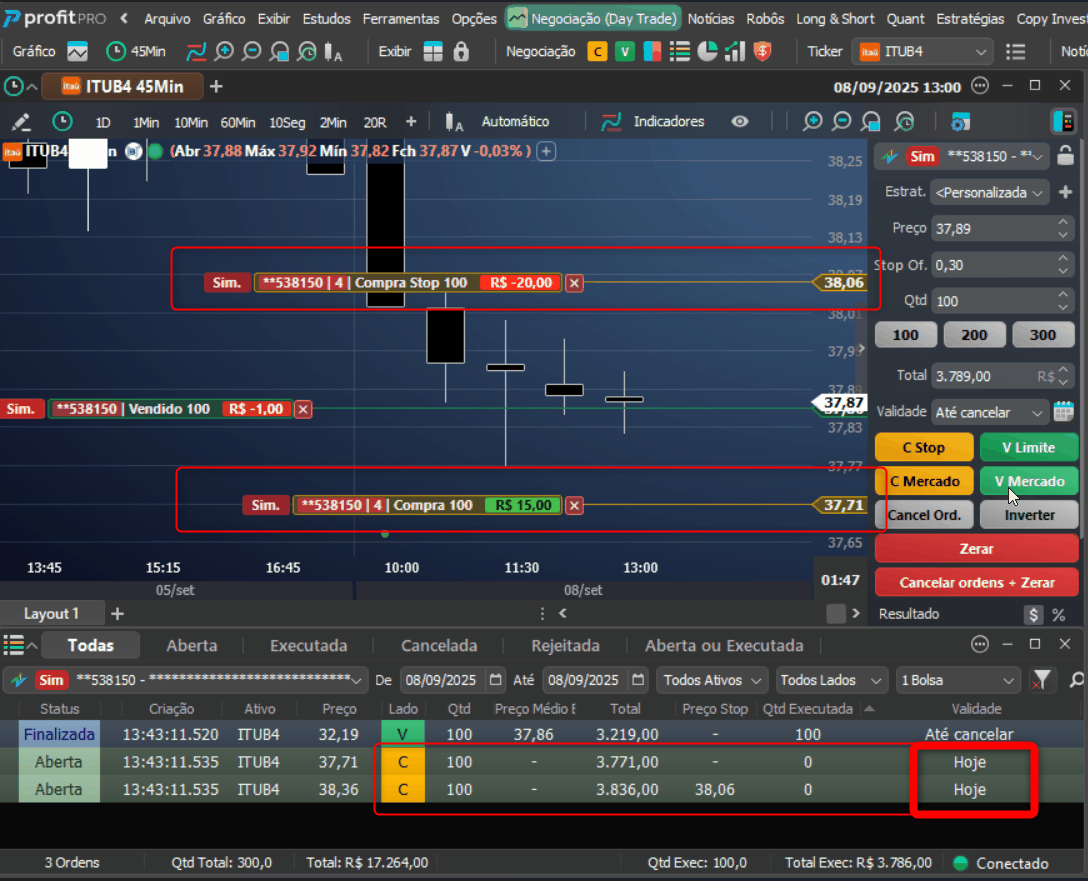Open the Validade Até cancelar dropdown
The height and width of the screenshot is (881, 1088).
point(989,413)
